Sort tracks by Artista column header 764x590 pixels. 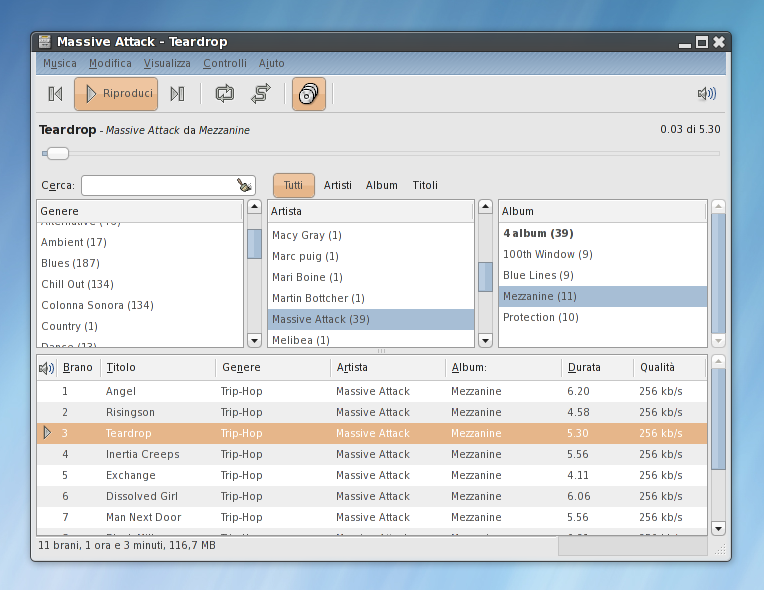pos(388,367)
